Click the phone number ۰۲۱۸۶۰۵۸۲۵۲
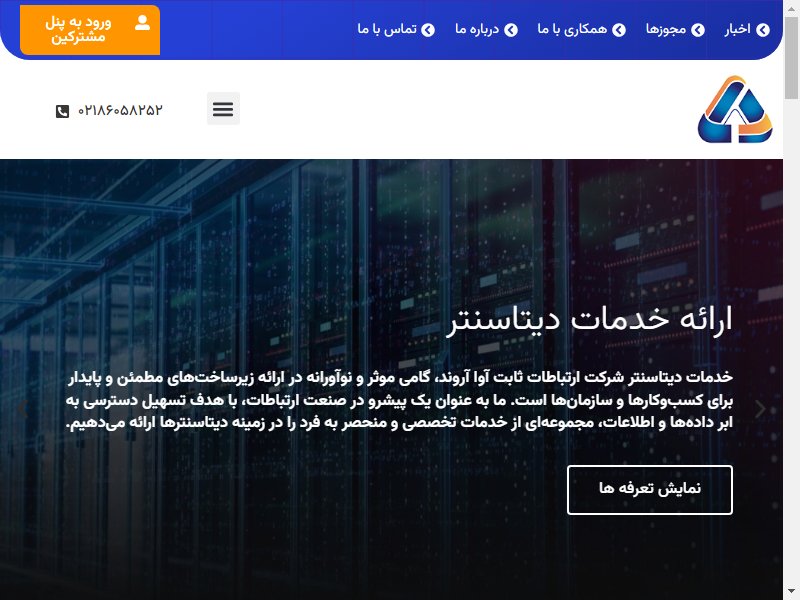The width and height of the screenshot is (800, 600). coord(120,110)
